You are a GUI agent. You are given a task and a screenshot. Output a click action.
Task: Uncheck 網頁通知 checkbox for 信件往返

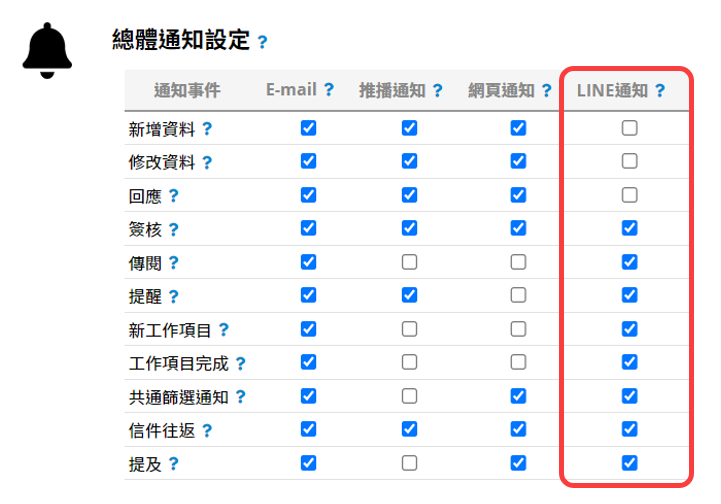pyautogui.click(x=518, y=429)
